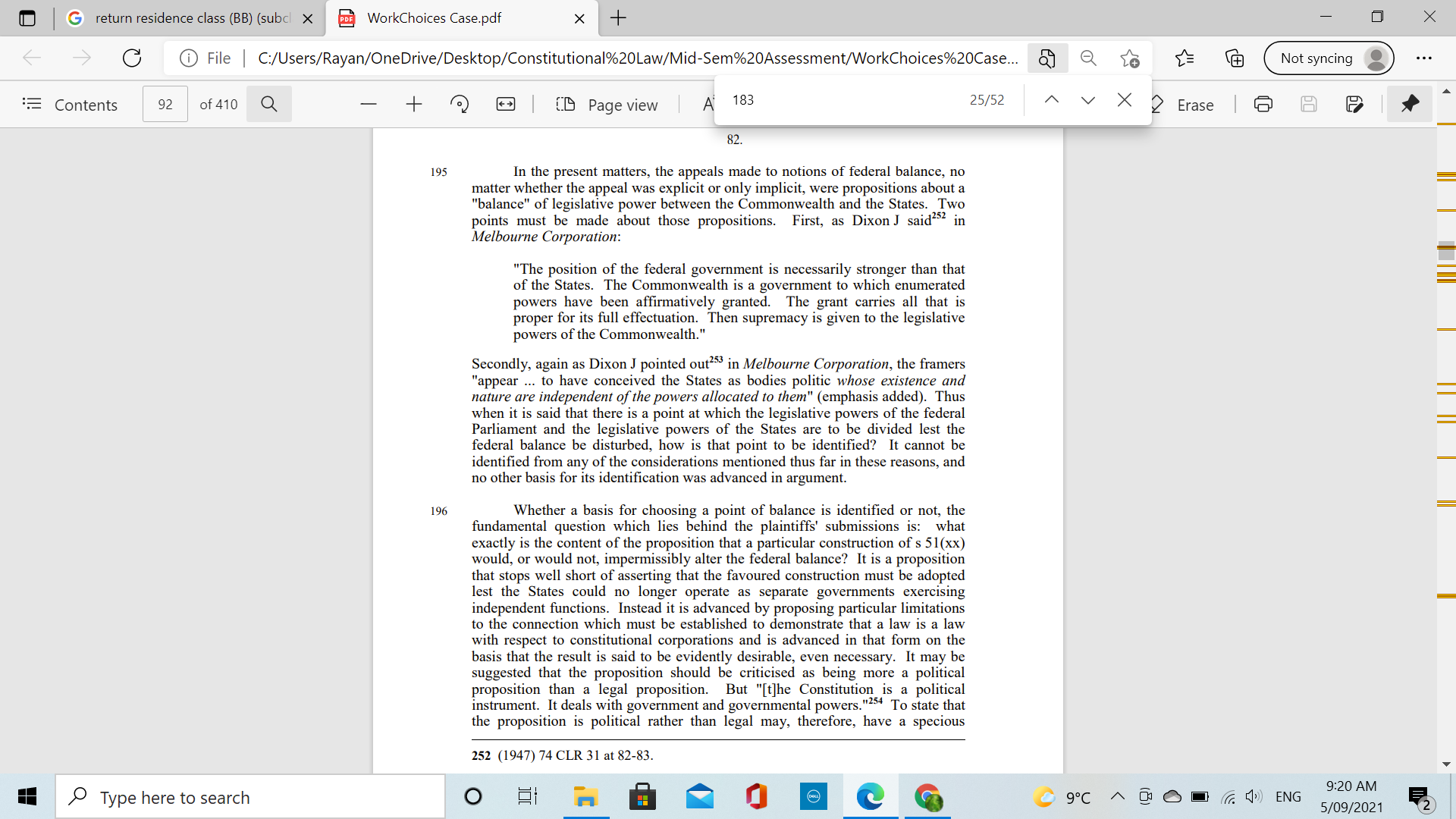Toggle the search icon in the PDF toolbar
1456x819 pixels.
tap(269, 104)
